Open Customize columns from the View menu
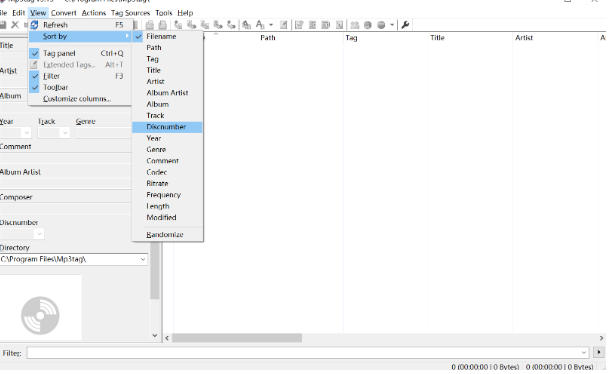 (76, 99)
